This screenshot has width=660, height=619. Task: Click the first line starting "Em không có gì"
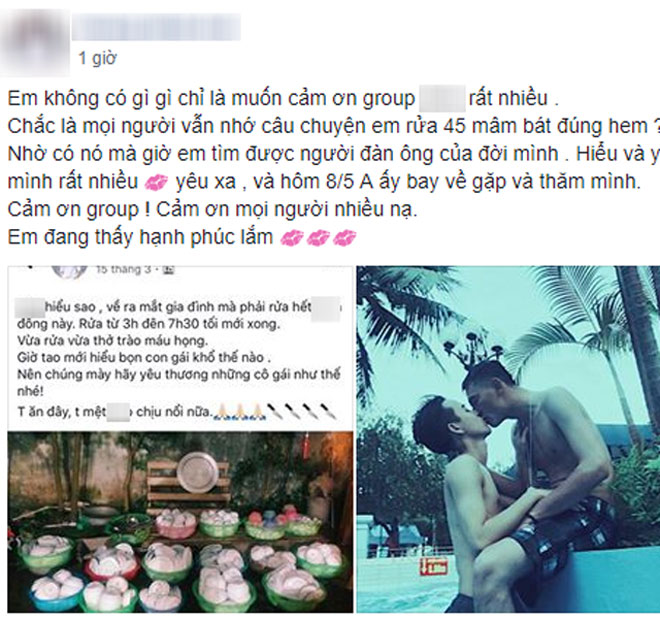[283, 98]
